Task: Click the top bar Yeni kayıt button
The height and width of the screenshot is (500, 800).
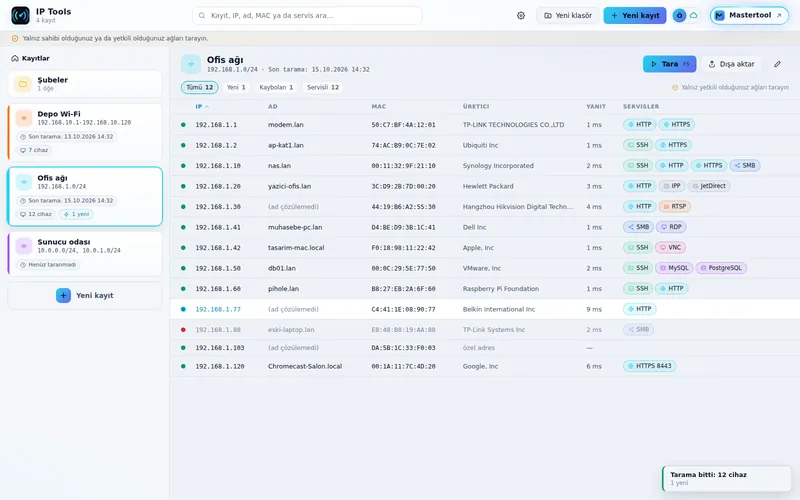Action: [x=635, y=15]
